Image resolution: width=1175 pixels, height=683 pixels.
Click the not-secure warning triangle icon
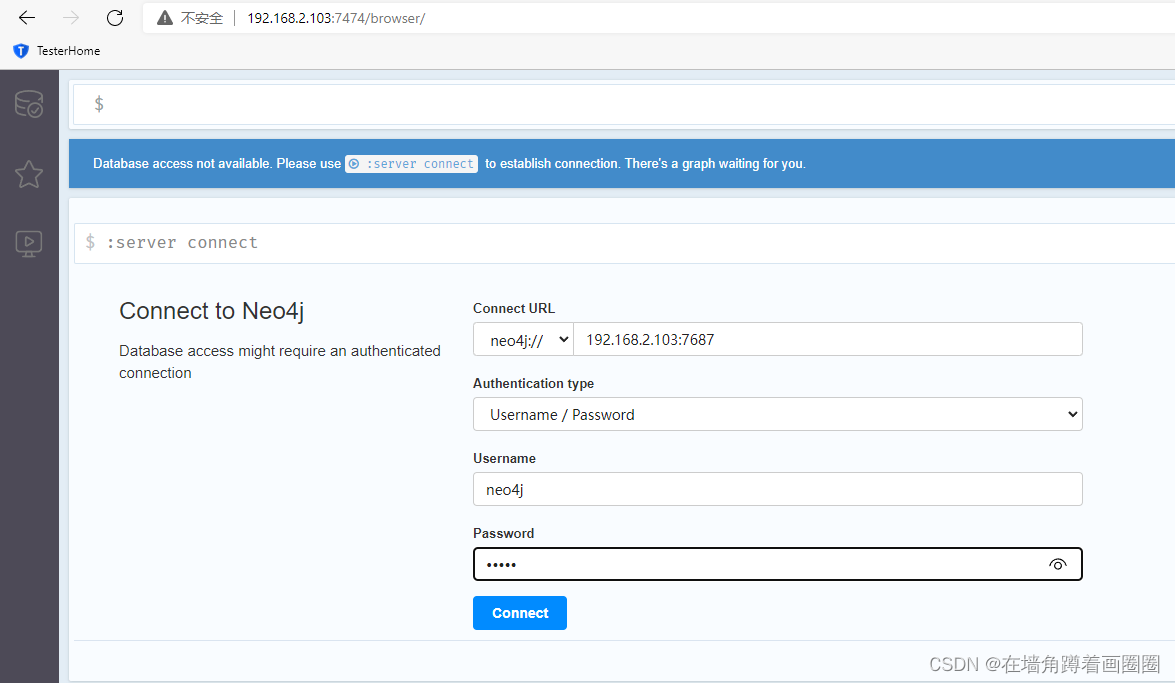pos(165,18)
